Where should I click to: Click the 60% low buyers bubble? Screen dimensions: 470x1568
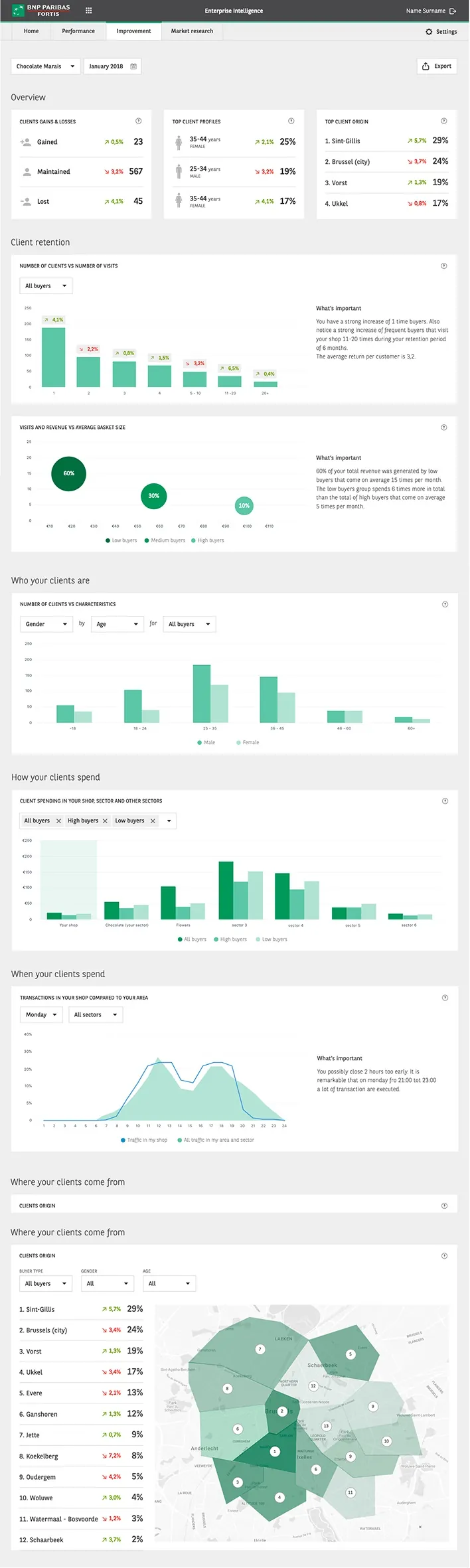68,473
